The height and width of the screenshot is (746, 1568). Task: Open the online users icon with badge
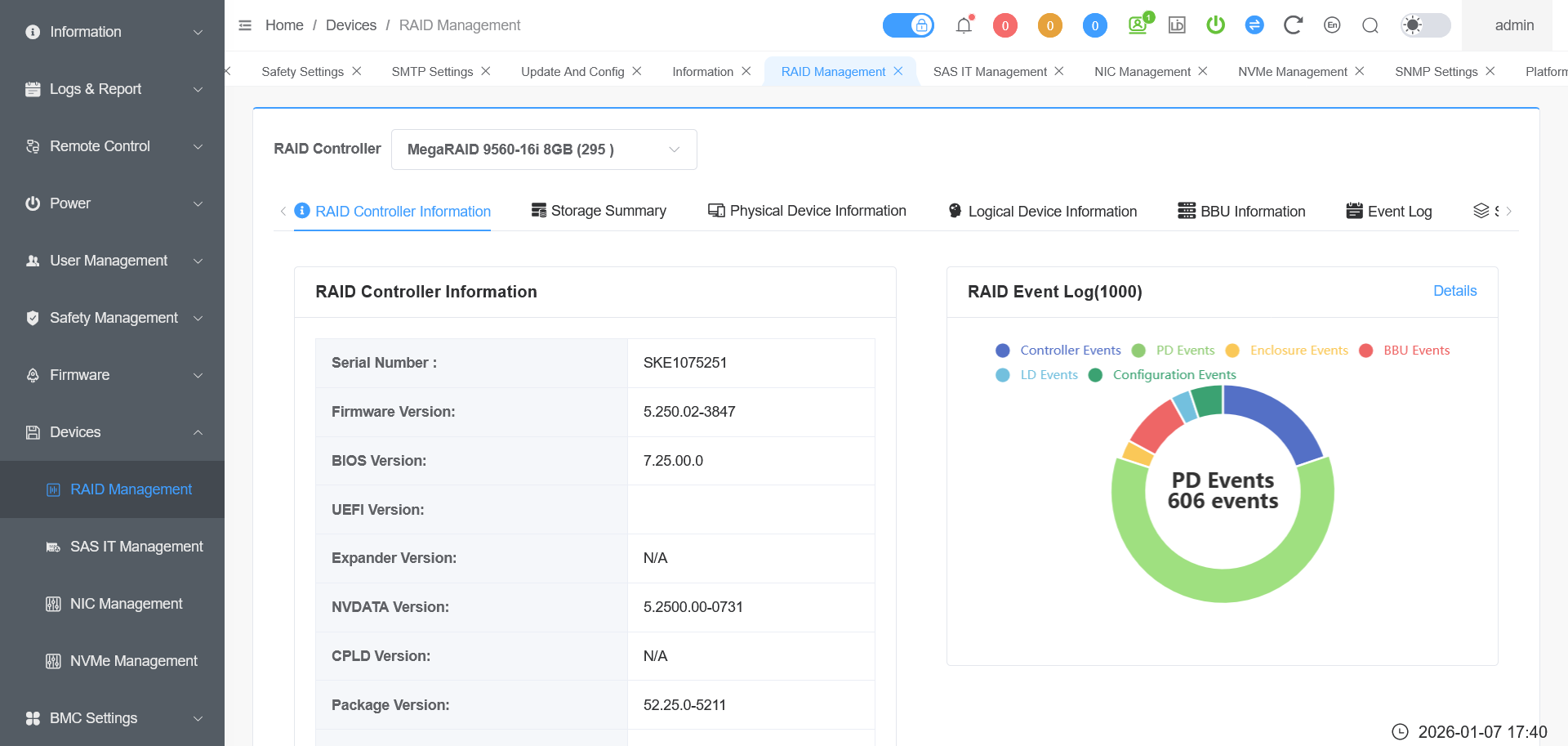(1138, 25)
